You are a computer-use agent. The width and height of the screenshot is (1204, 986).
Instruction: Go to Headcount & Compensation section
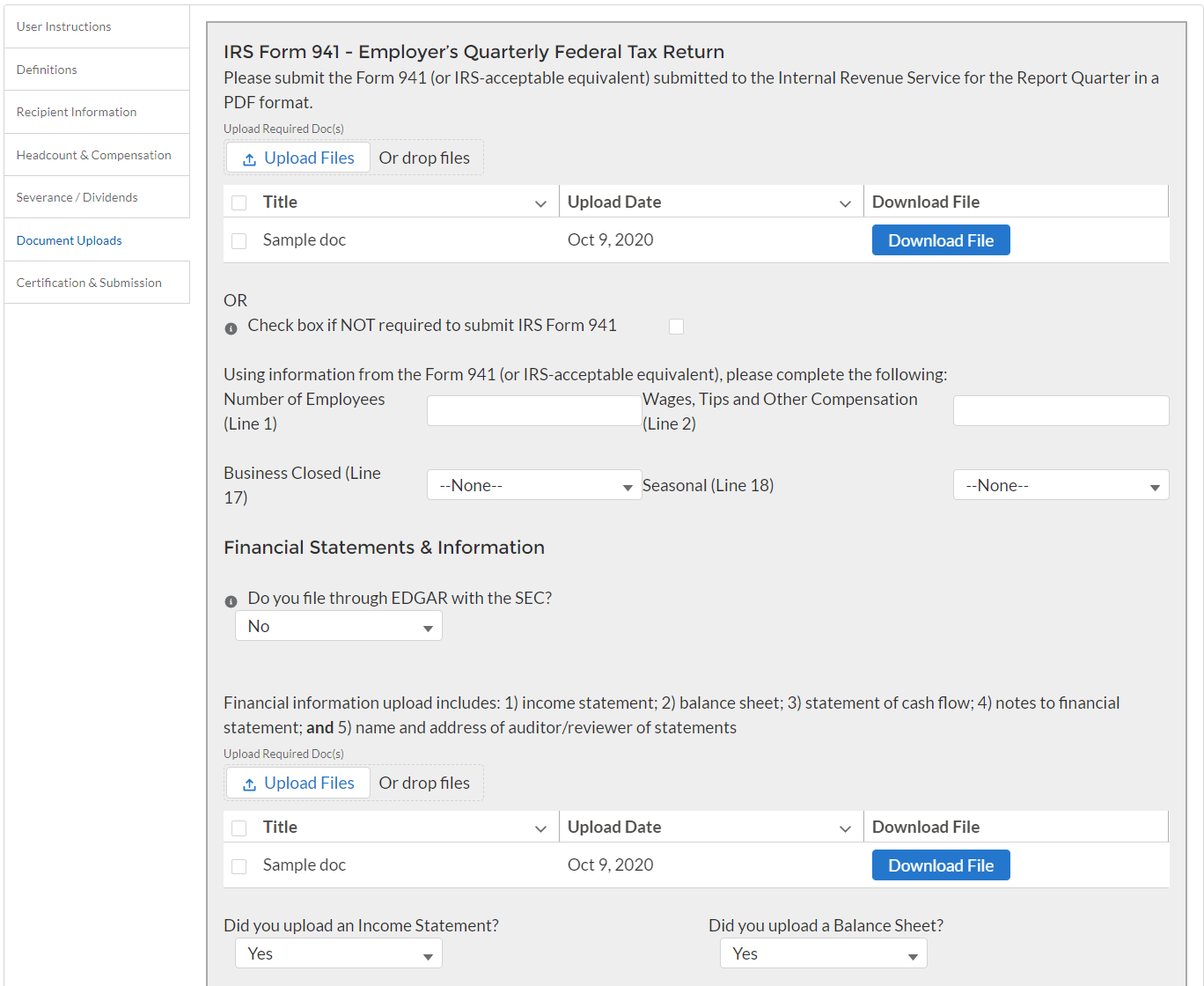click(94, 155)
